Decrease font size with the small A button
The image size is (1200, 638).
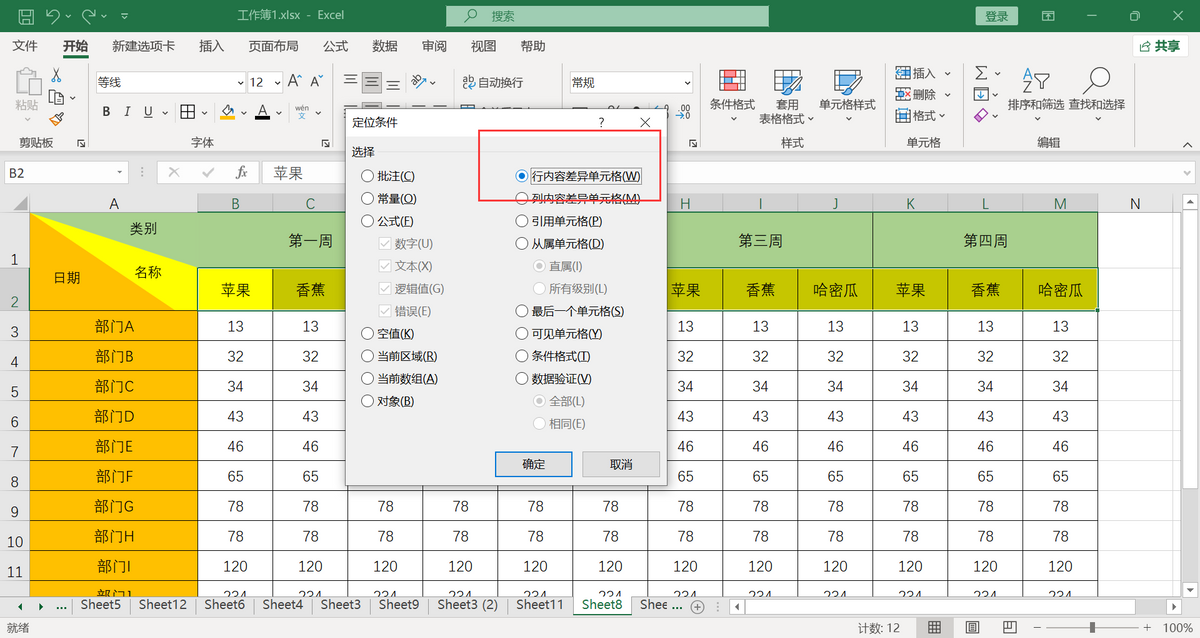pyautogui.click(x=316, y=82)
